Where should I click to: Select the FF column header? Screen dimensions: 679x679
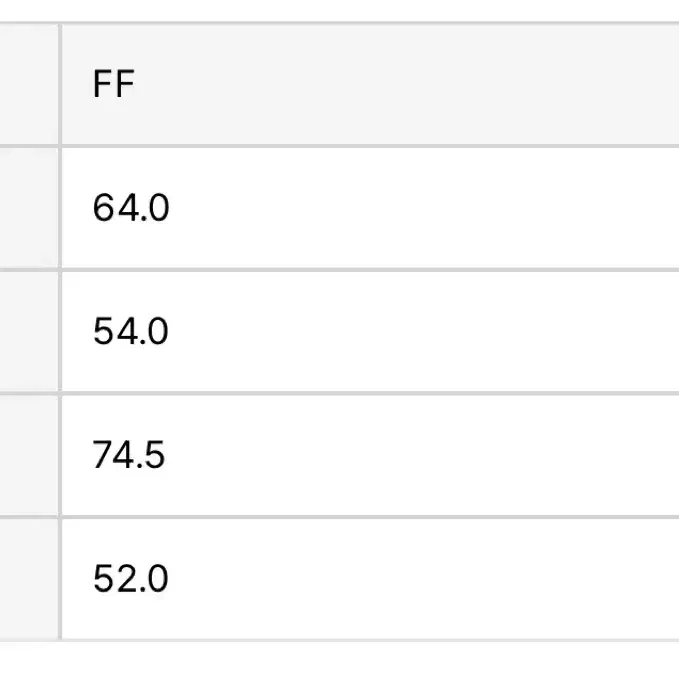point(370,84)
